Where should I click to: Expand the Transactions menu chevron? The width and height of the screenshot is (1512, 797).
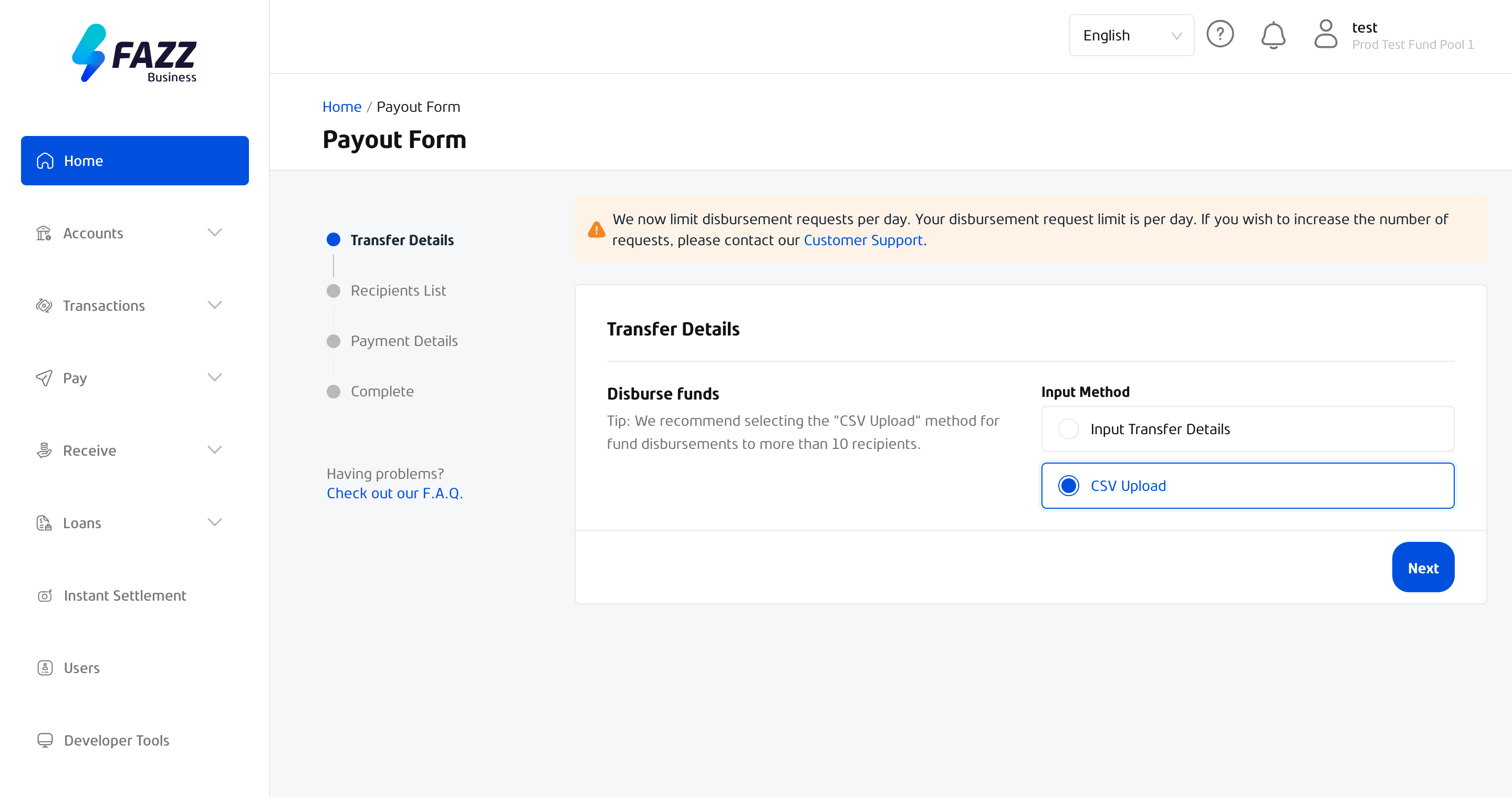[x=215, y=305]
